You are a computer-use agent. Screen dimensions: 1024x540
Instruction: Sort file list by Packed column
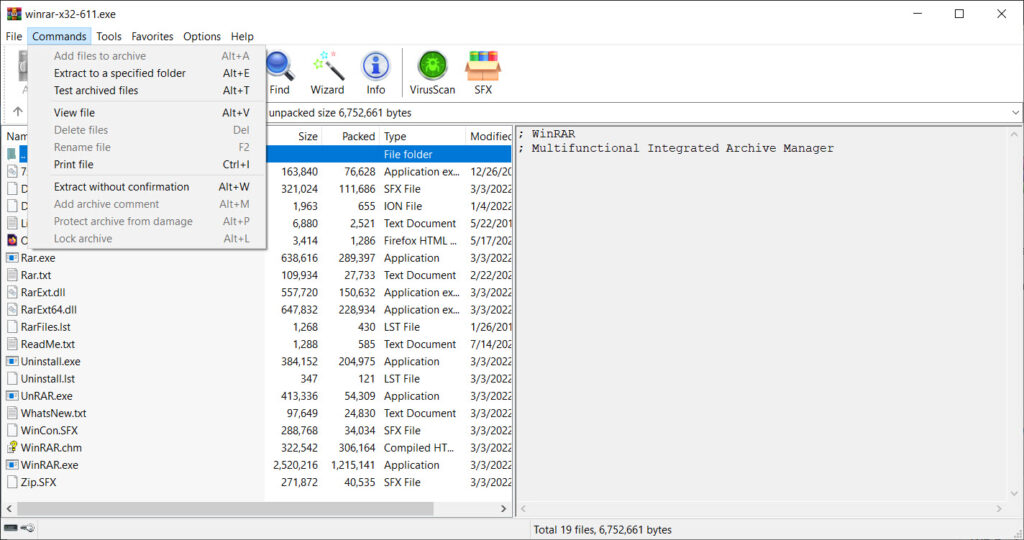click(357, 136)
